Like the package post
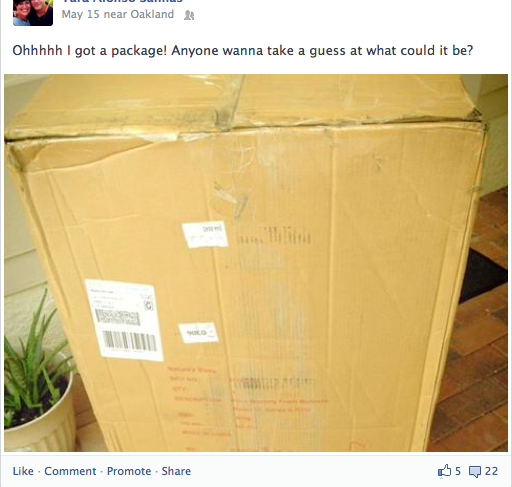This screenshot has width=512, height=487. coord(23,471)
